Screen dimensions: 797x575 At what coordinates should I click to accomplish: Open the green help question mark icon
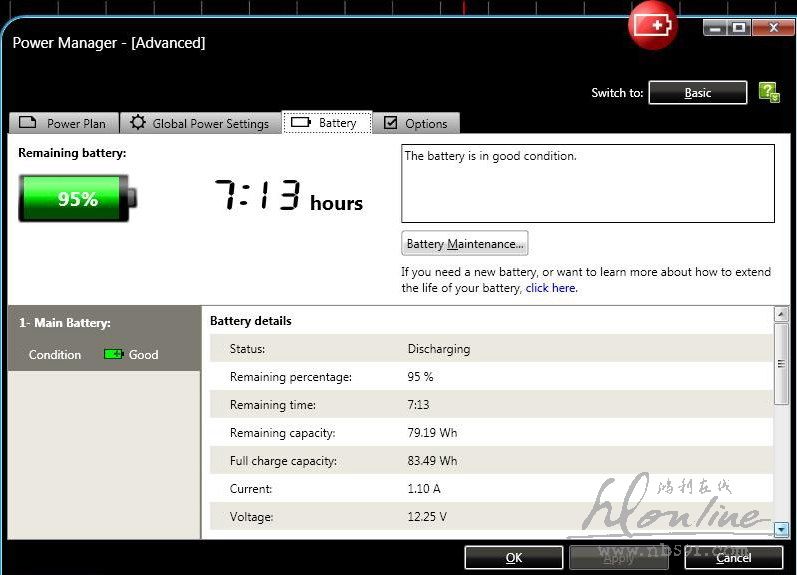pyautogui.click(x=768, y=92)
